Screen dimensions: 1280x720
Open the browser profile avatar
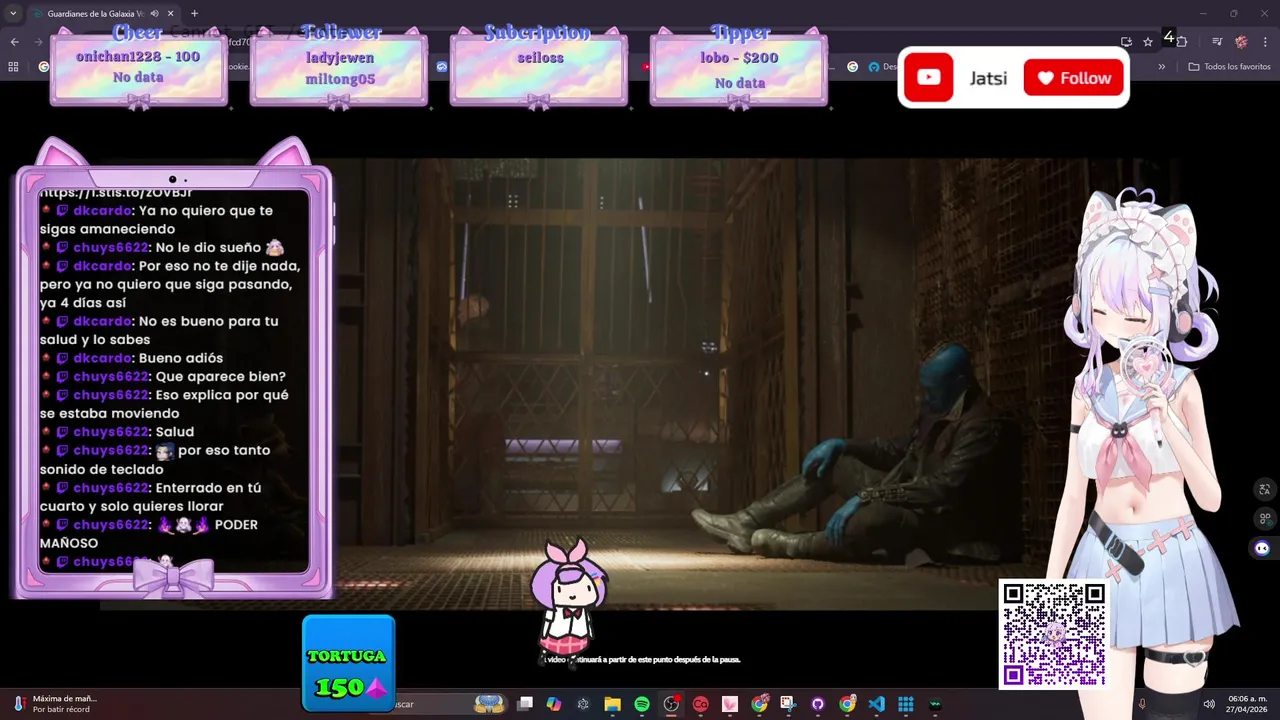tap(1241, 42)
